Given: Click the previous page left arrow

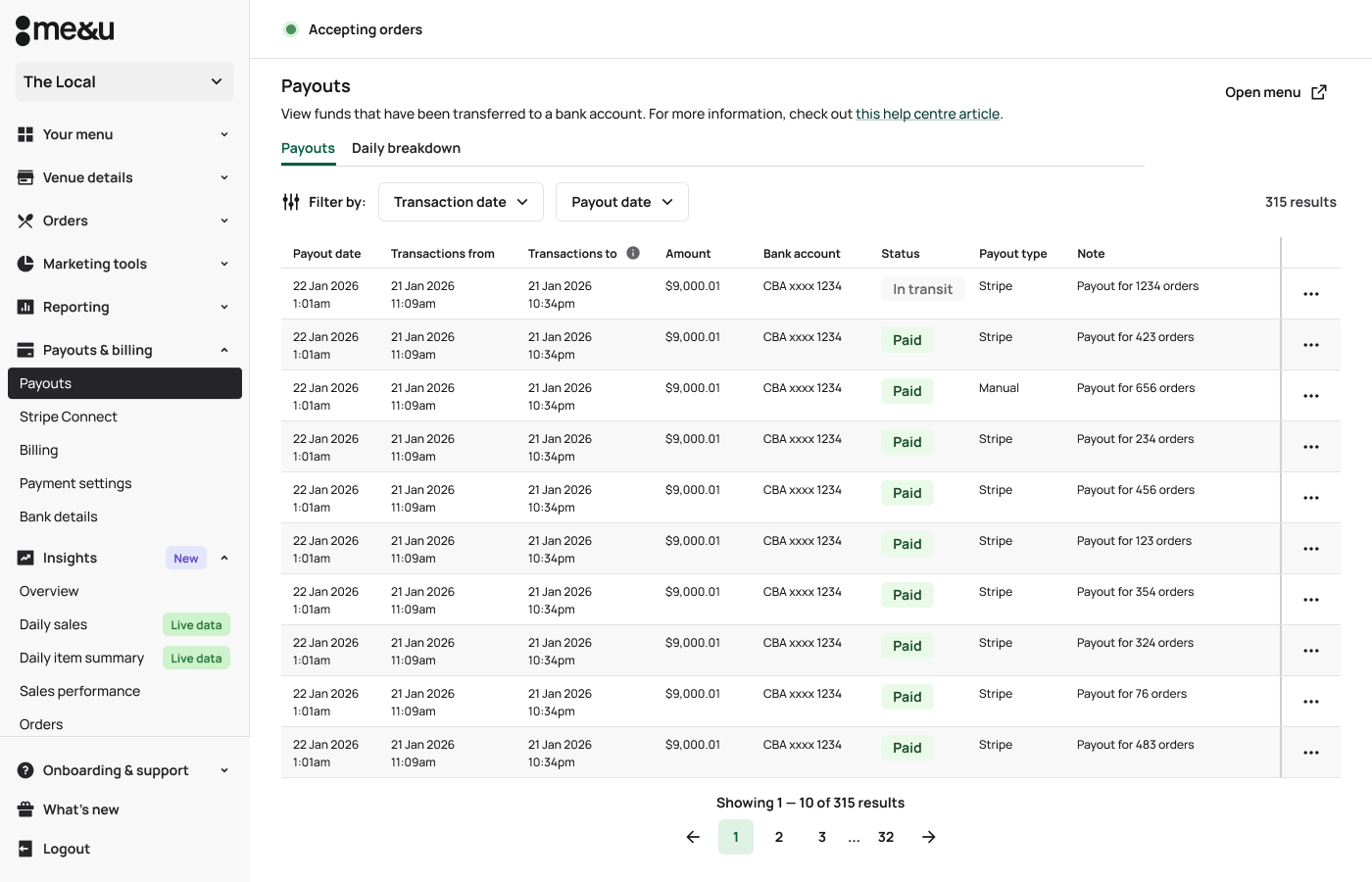Looking at the screenshot, I should (x=693, y=837).
